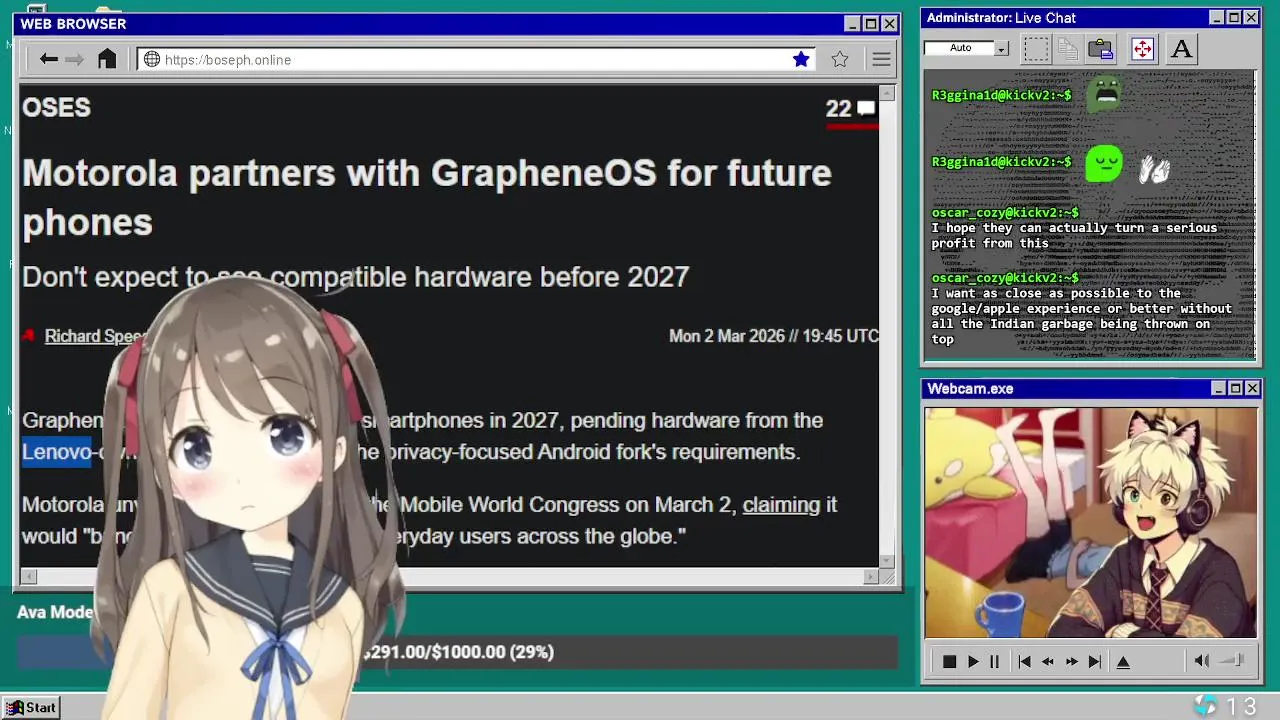Open the browser home page icon
The width and height of the screenshot is (1280, 720).
(107, 59)
